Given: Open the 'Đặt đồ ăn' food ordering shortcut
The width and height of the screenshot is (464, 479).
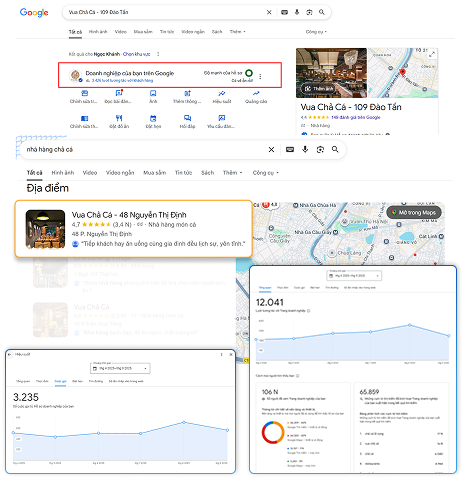Looking at the screenshot, I should pyautogui.click(x=119, y=122).
